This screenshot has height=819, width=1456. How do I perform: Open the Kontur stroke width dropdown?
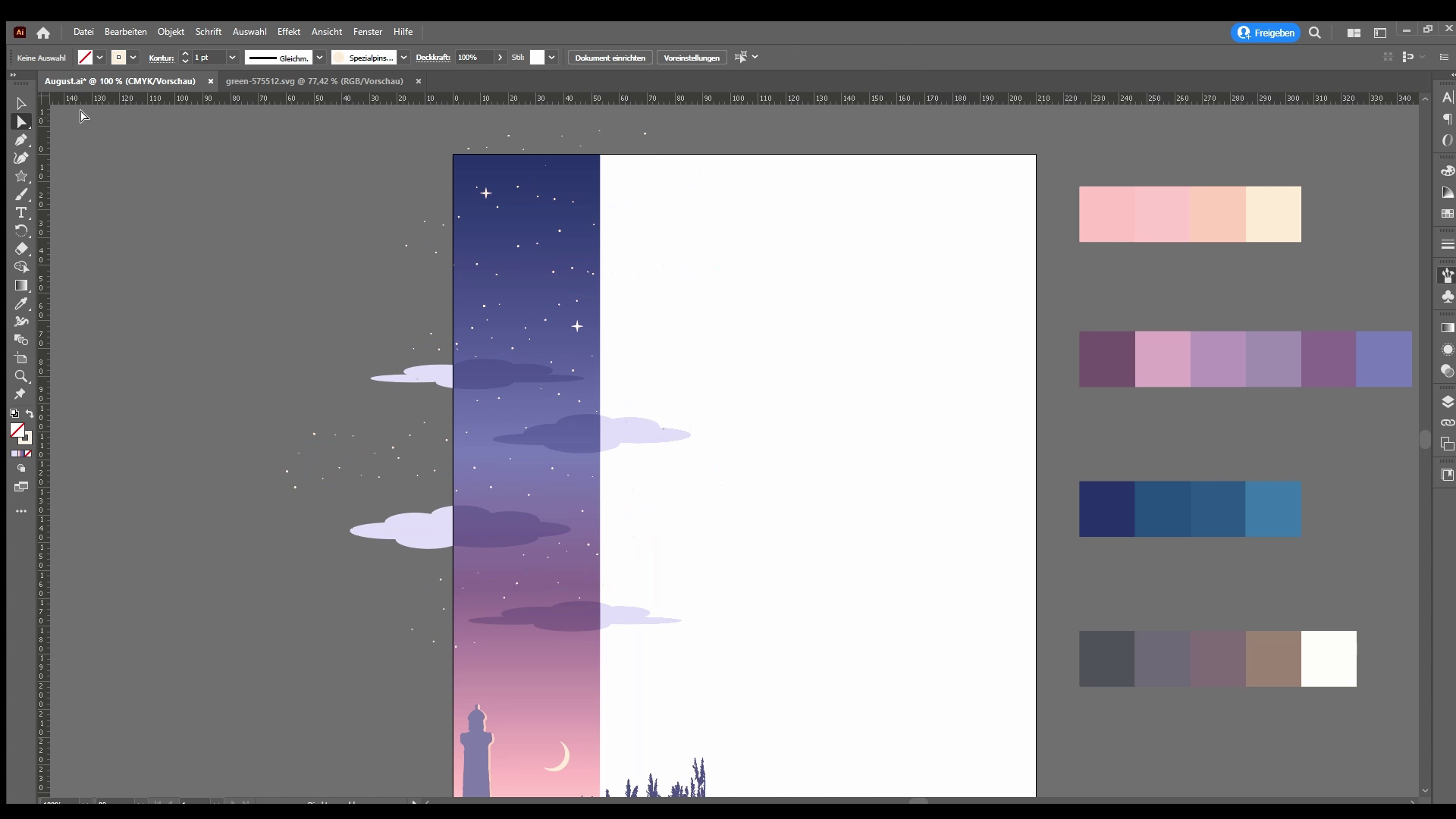(x=233, y=58)
